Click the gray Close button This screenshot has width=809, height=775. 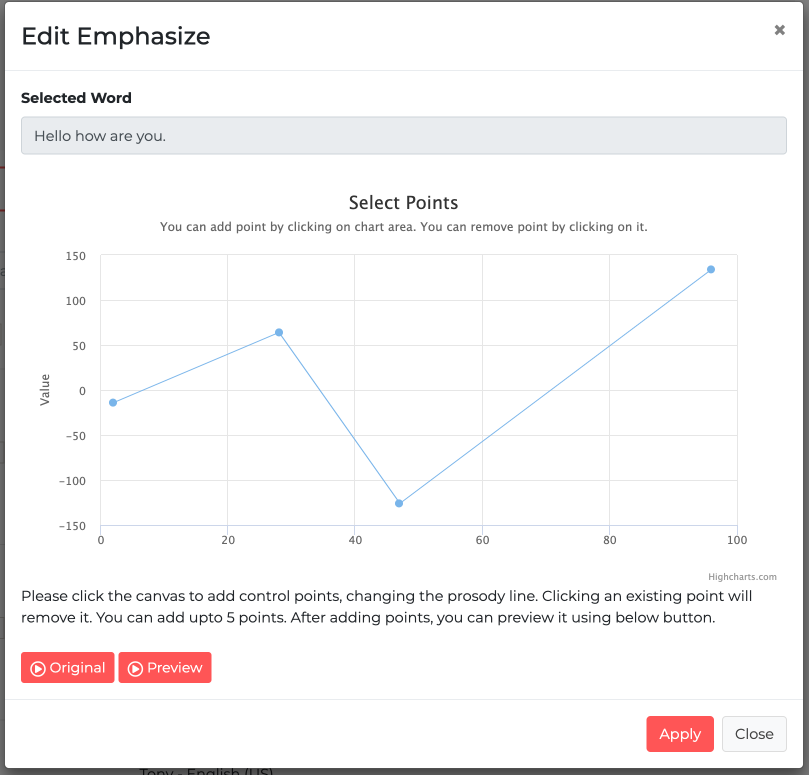[754, 734]
